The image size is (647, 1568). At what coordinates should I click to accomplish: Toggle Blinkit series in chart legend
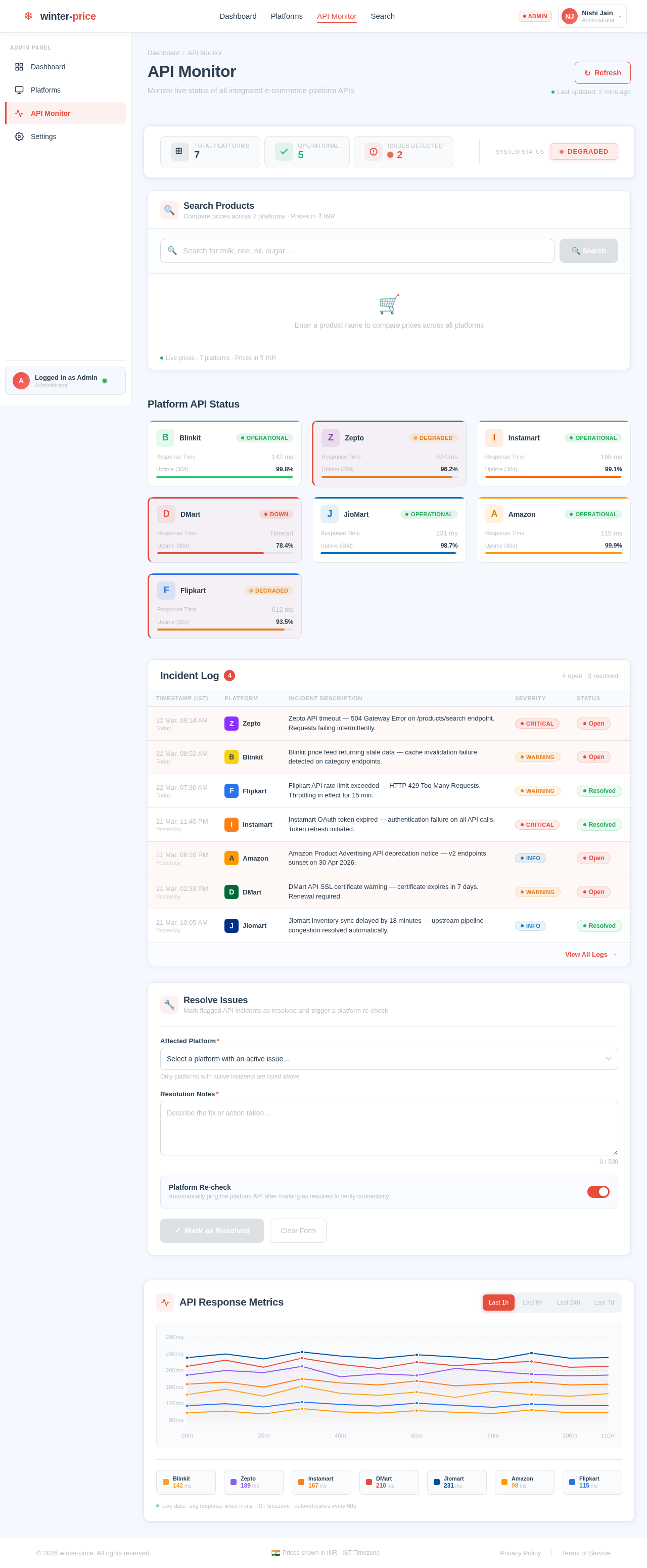click(x=186, y=1482)
